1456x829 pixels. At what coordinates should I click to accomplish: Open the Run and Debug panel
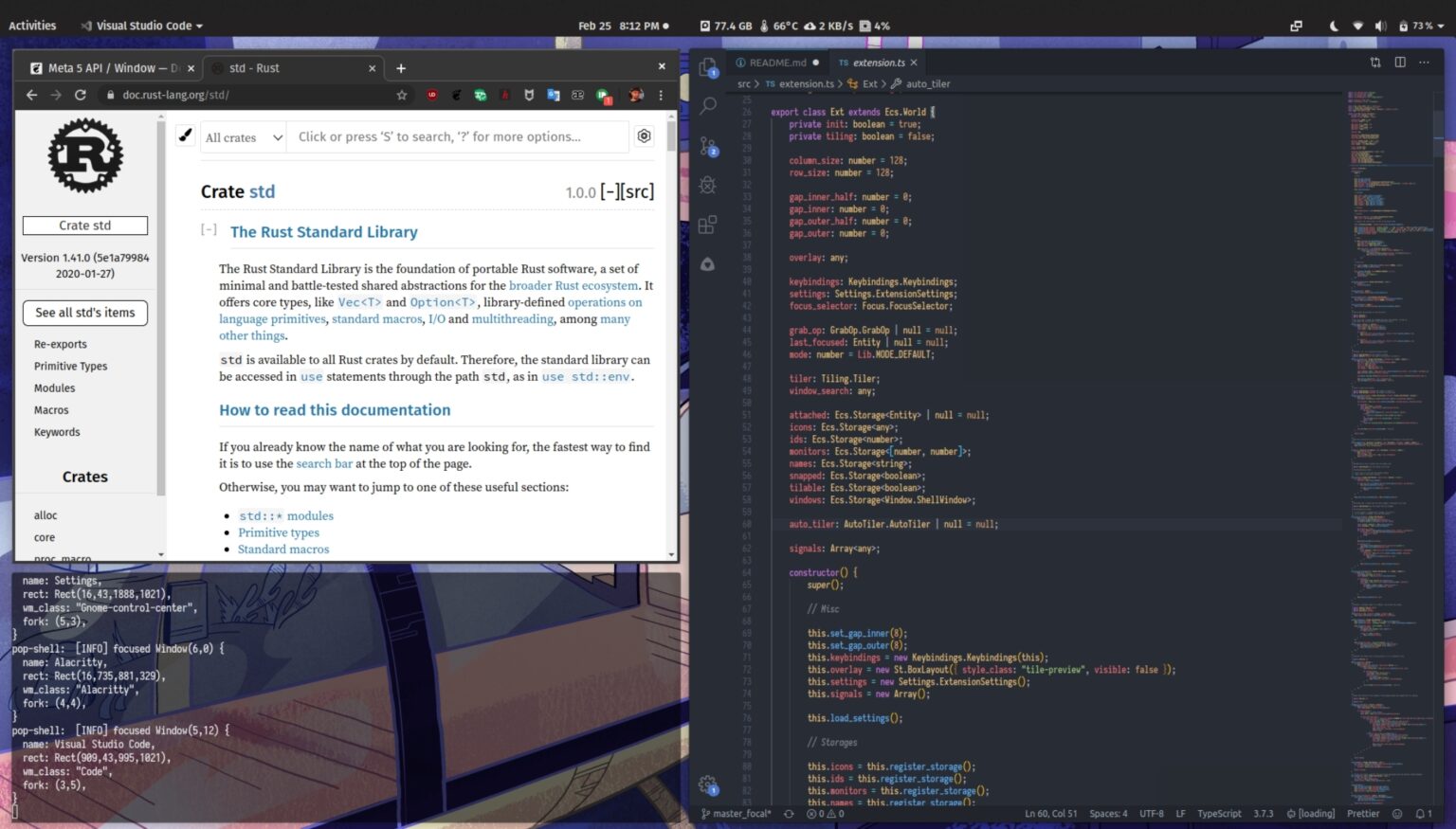(x=707, y=185)
